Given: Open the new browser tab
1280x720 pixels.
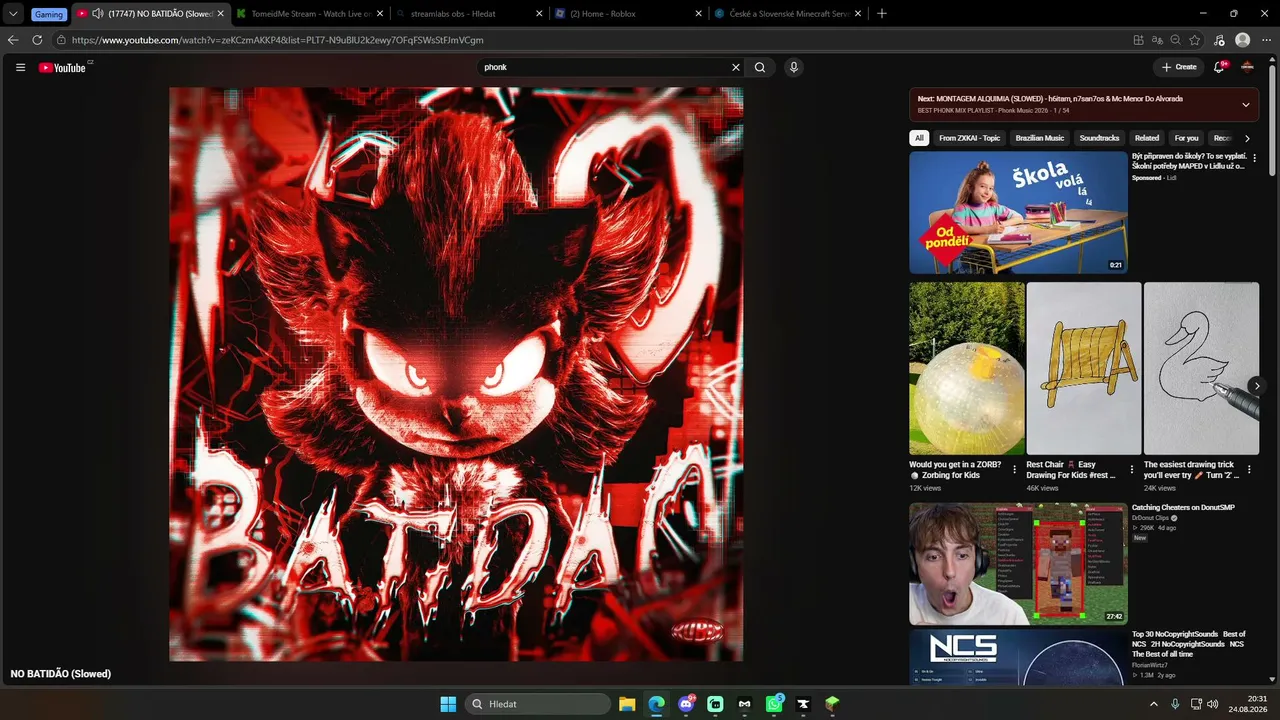Looking at the screenshot, I should point(881,14).
